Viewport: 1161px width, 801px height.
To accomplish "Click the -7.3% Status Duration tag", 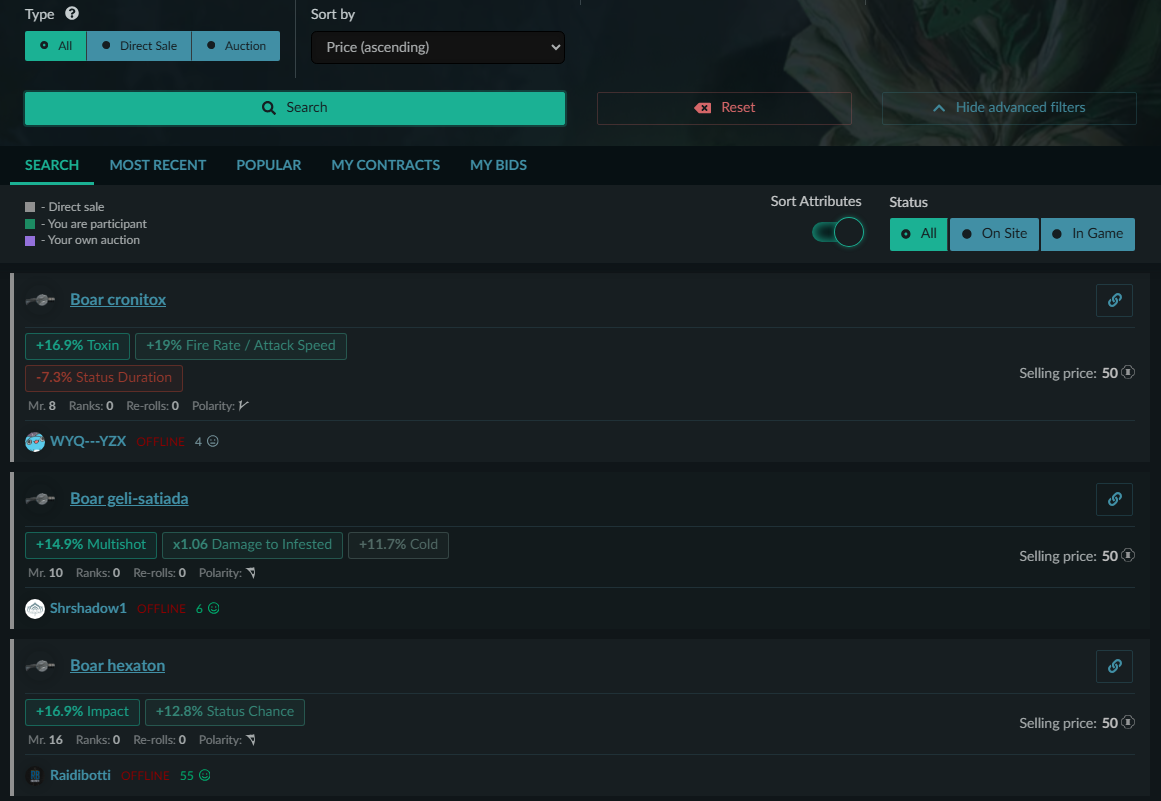I will 104,378.
